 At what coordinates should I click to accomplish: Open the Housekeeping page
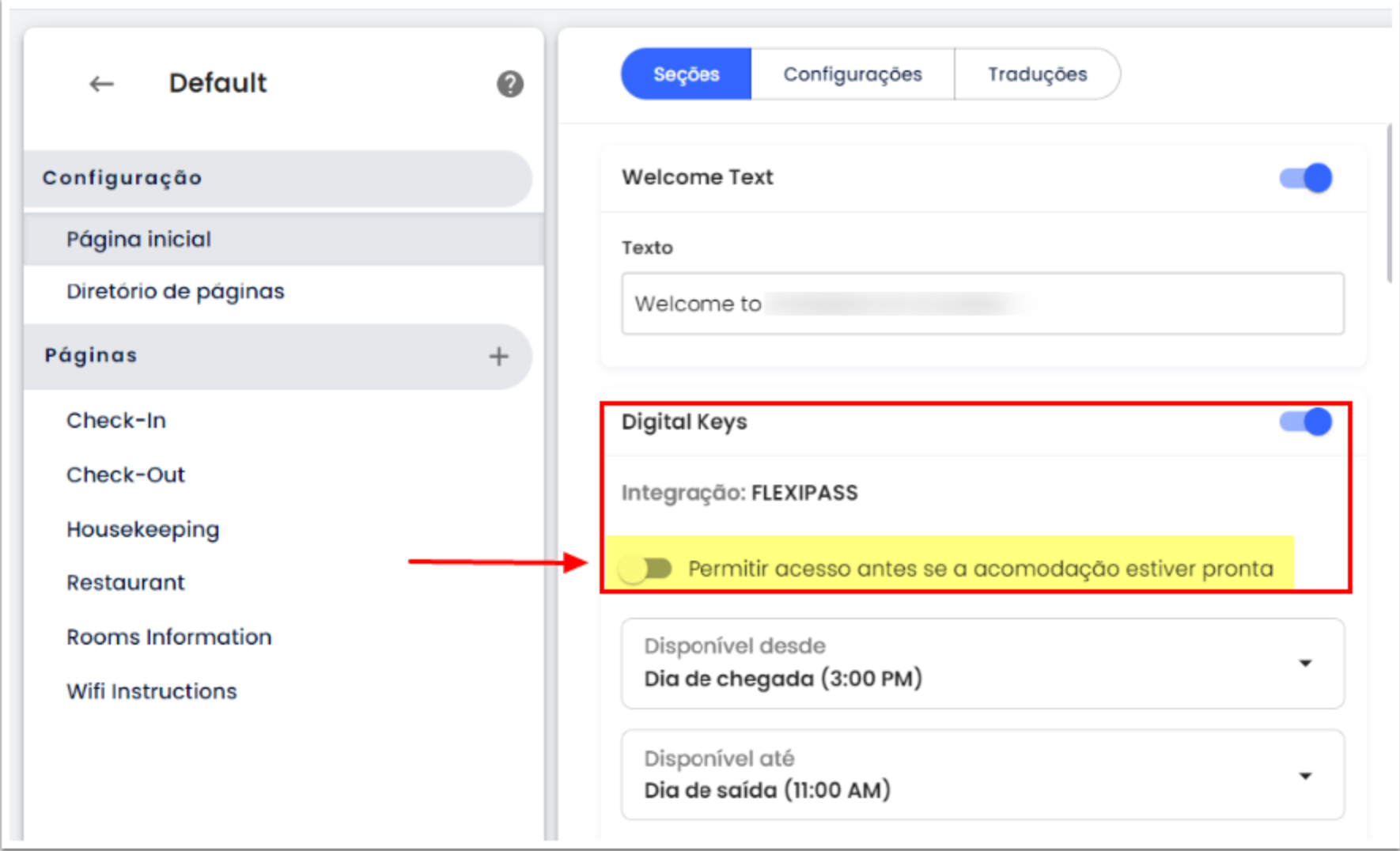click(143, 529)
